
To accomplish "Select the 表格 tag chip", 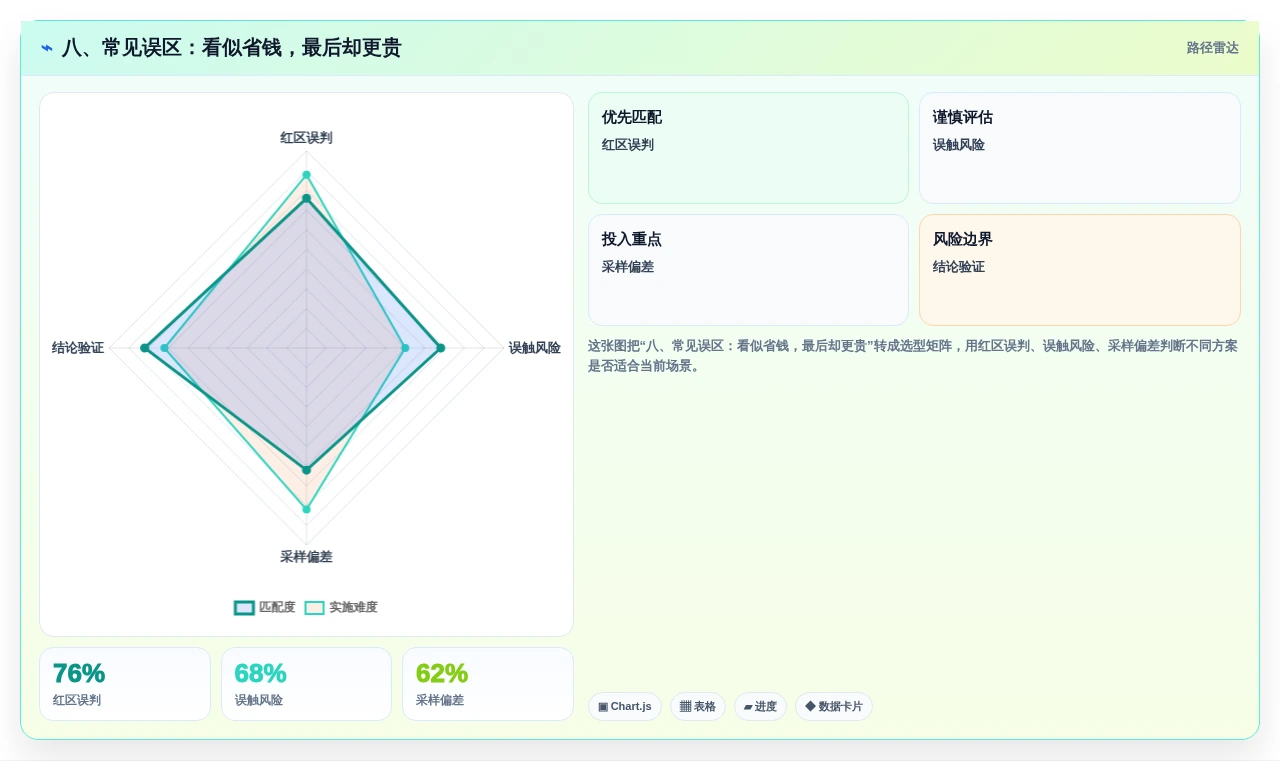I will coord(698,706).
